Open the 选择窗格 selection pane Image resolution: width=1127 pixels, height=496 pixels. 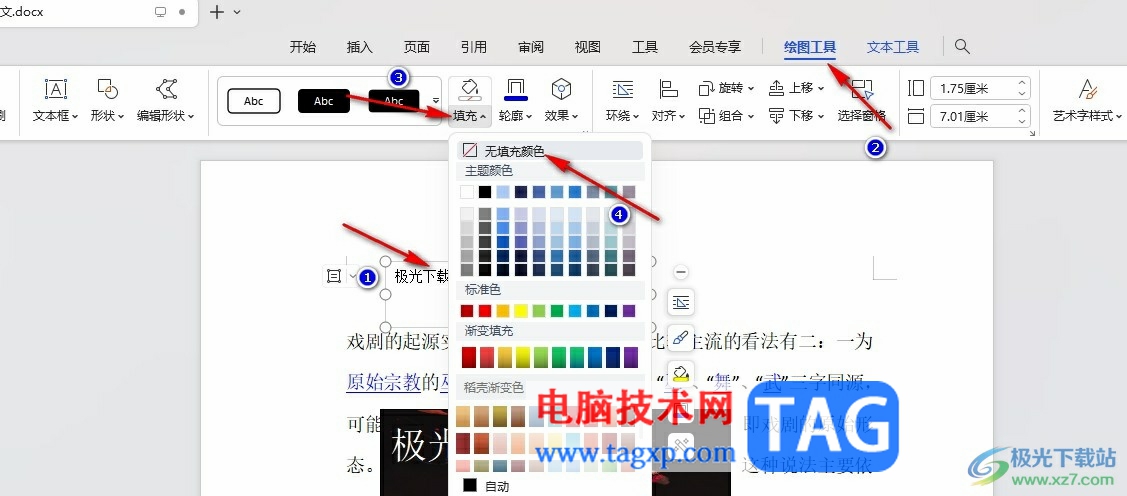coord(862,100)
